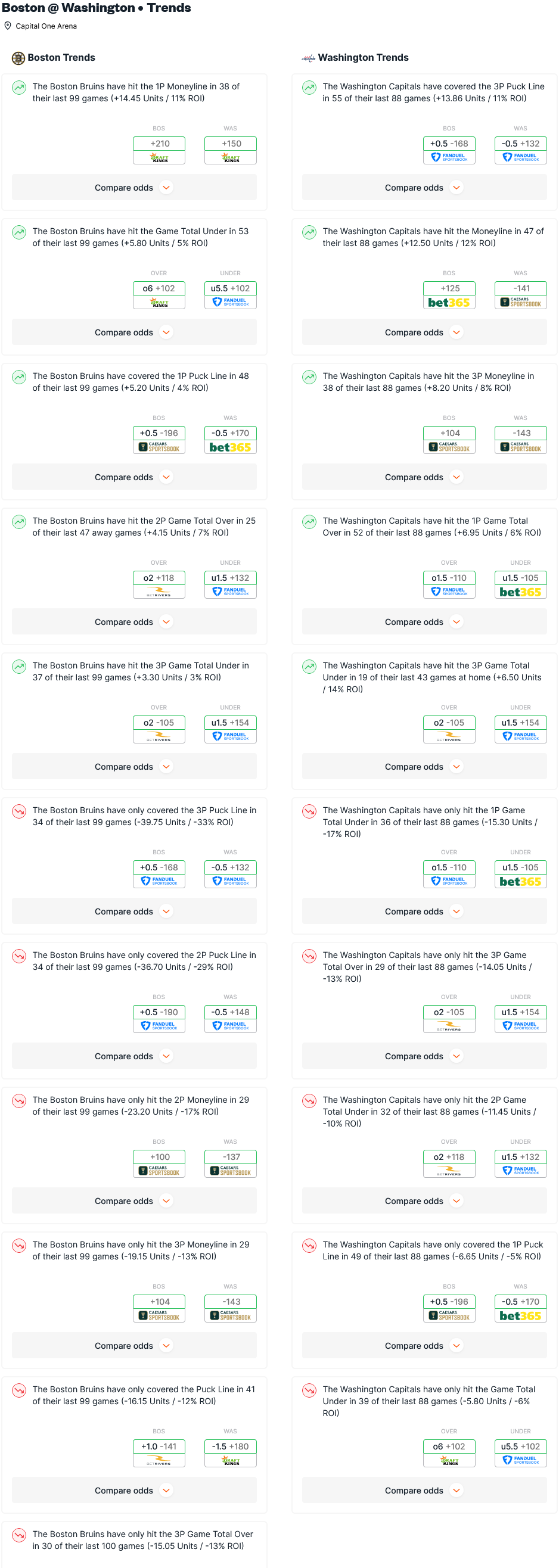Click the Capital One Arena location pin
The height and width of the screenshot is (1568, 559).
8,26
